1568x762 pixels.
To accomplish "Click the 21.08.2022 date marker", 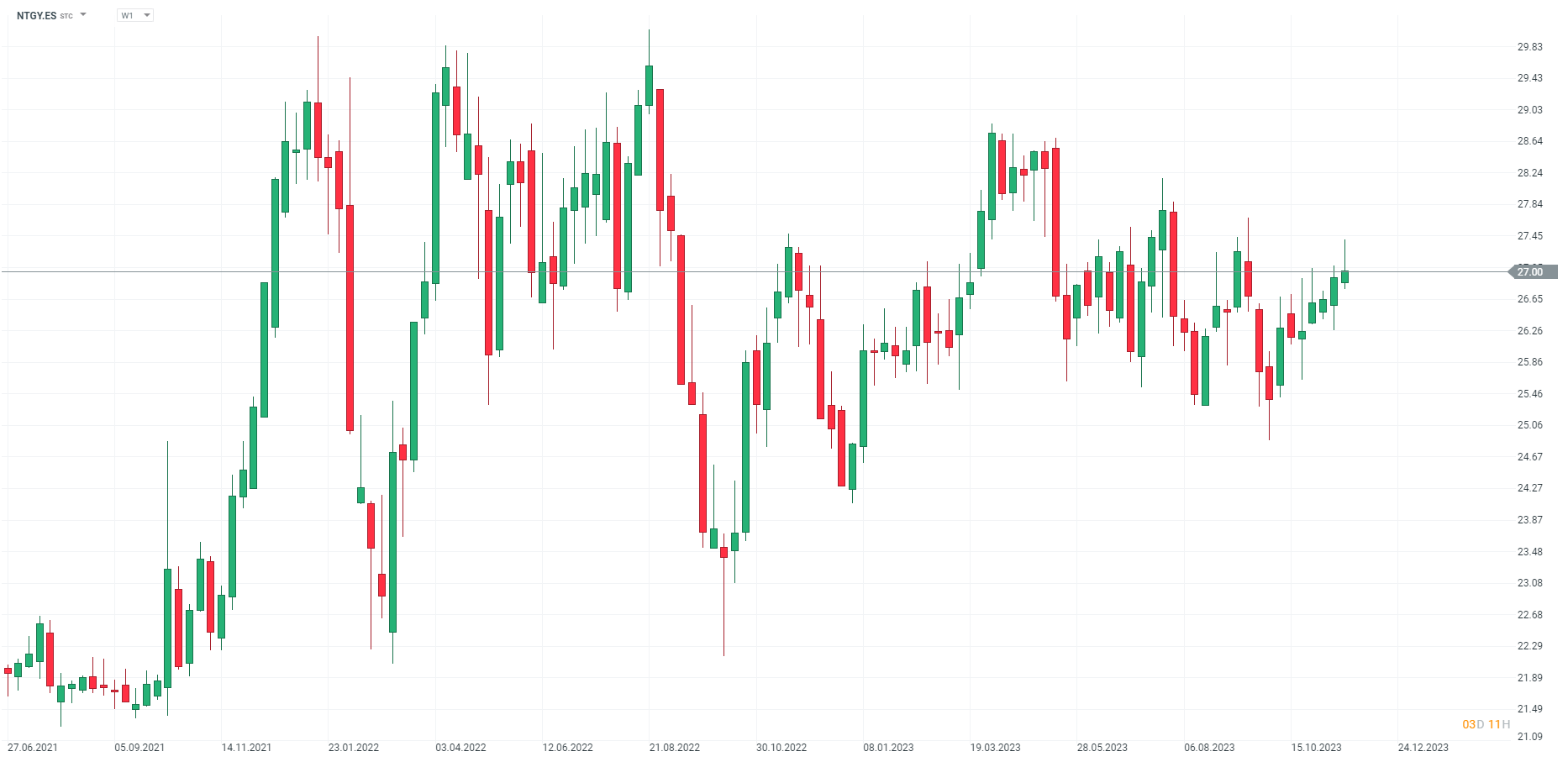I will (x=675, y=748).
